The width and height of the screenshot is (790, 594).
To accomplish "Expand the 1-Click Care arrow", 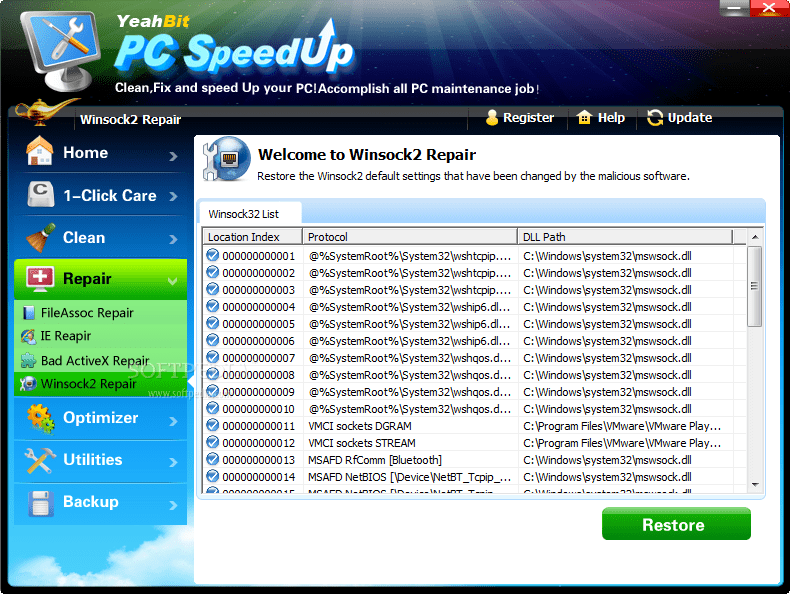I will click(173, 196).
